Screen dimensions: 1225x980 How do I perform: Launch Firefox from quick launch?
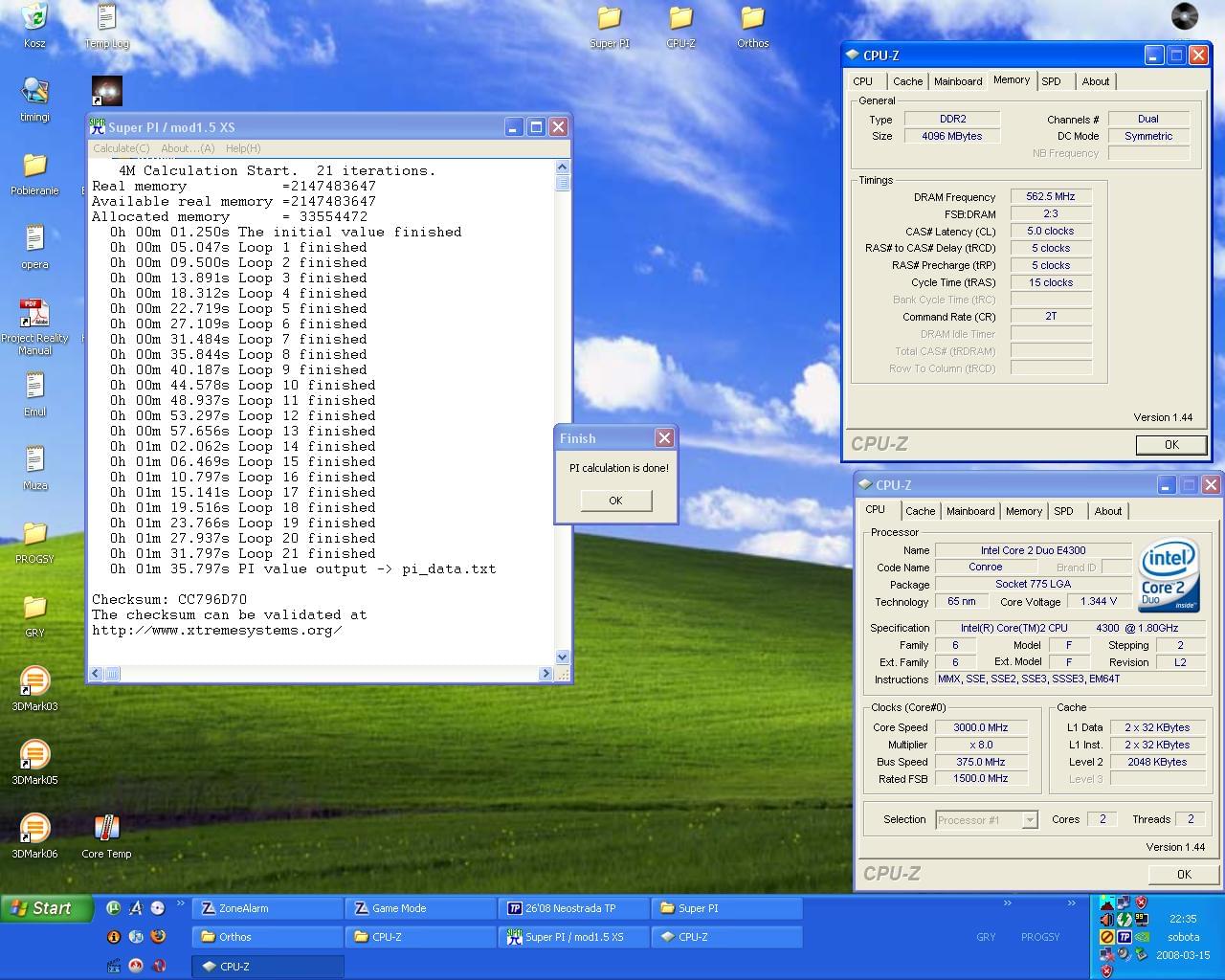pyautogui.click(x=158, y=937)
